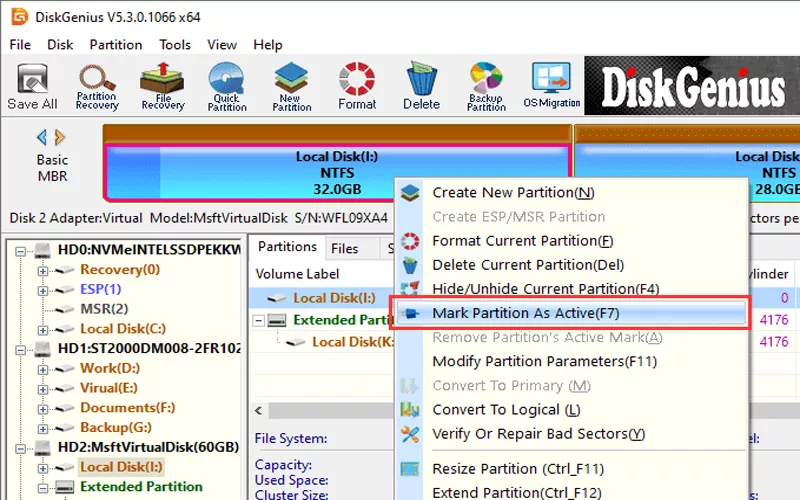The height and width of the screenshot is (500, 800).
Task: Select Extend Partition(Ctrl_F12) menu entry
Action: coord(570,492)
